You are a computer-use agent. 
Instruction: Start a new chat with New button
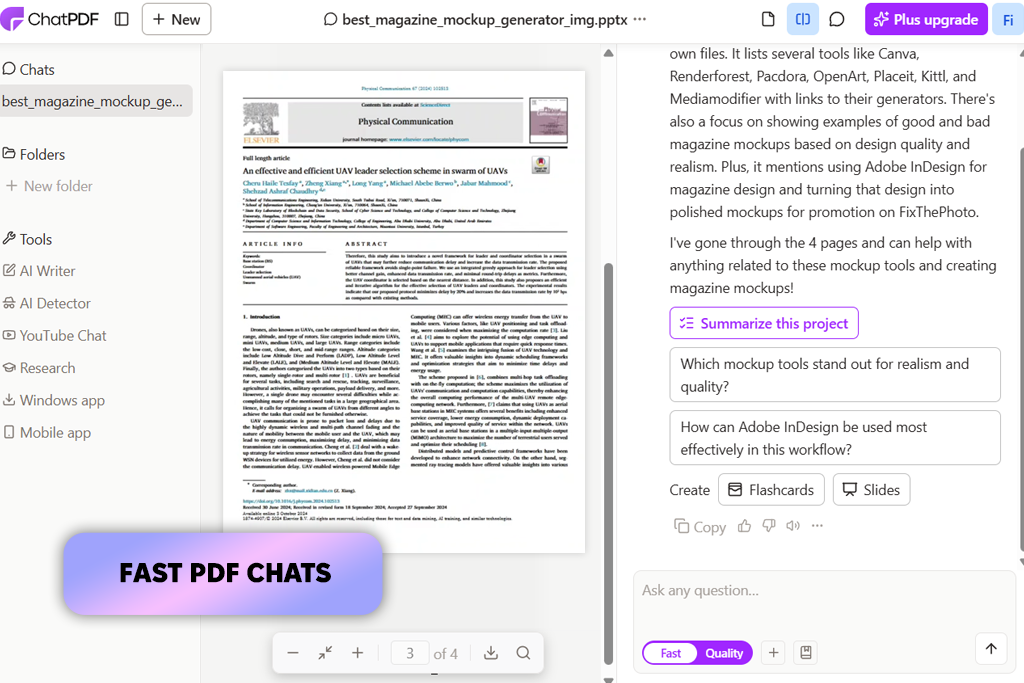176,20
